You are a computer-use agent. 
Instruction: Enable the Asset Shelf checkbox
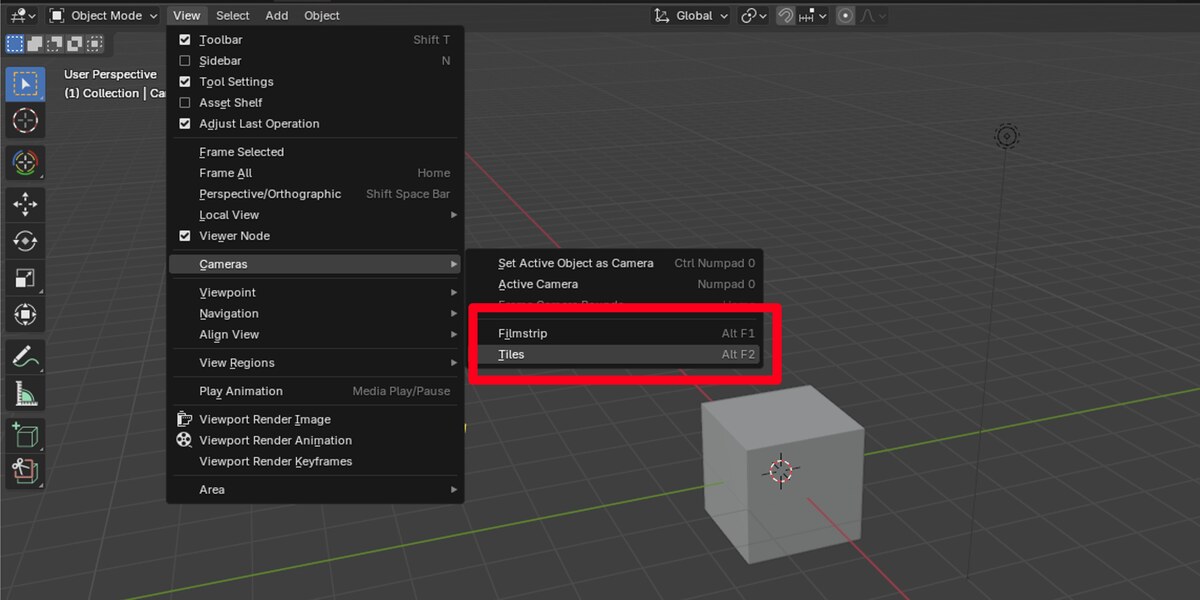pos(184,103)
